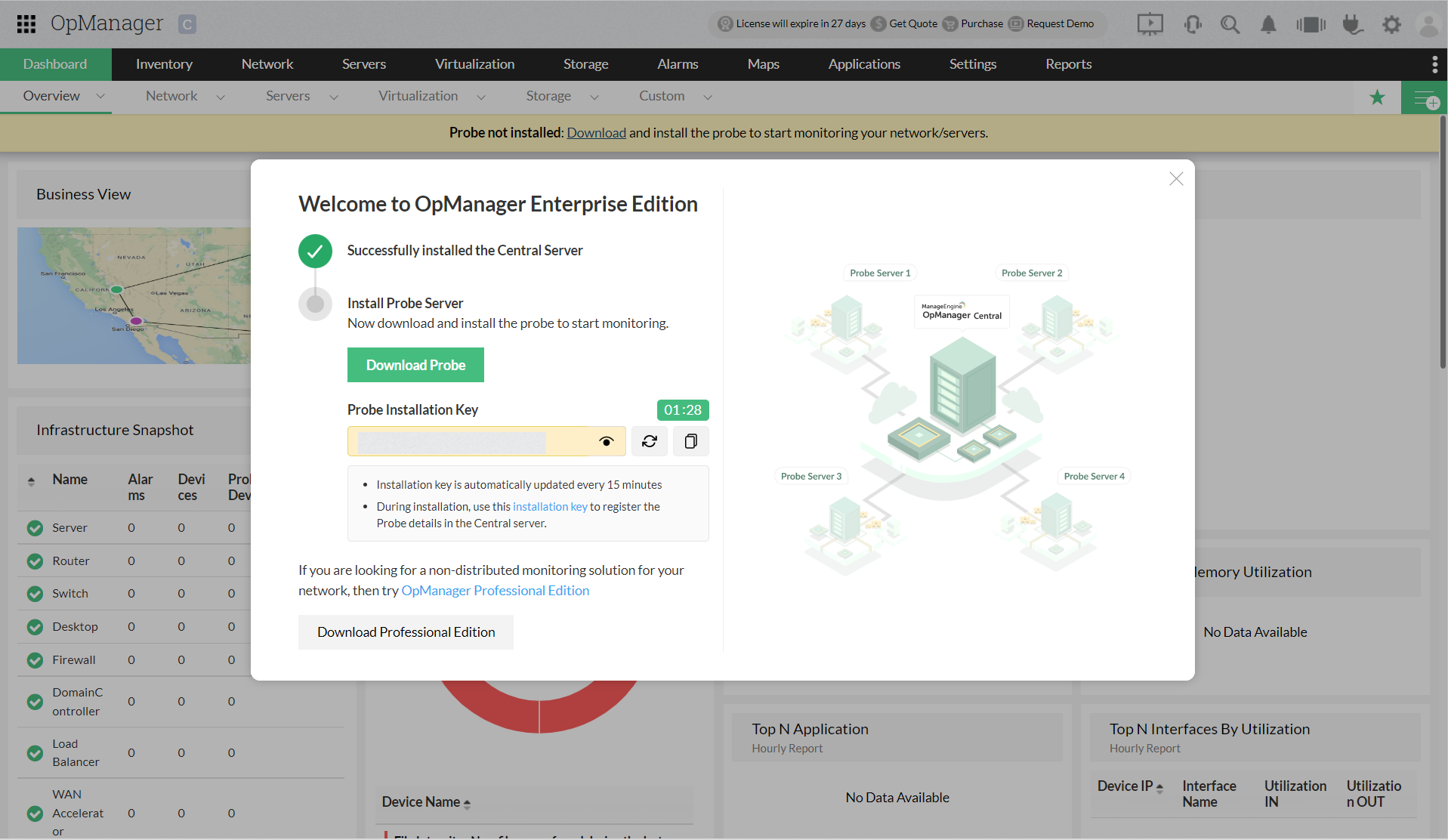Screen dimensions: 1448x840
Task: Click the Purchase link
Action: coord(982,23)
